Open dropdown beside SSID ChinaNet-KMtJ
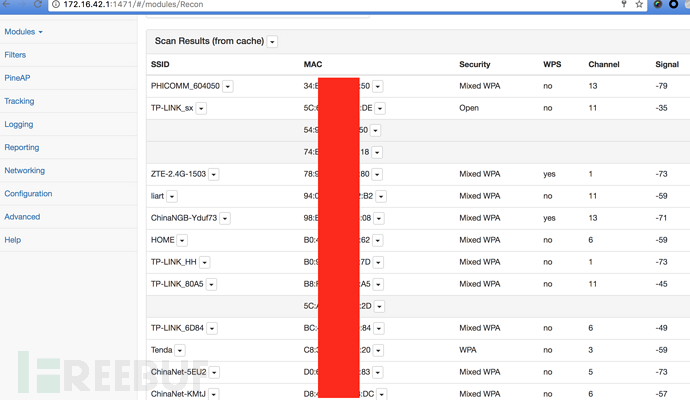The height and width of the screenshot is (400, 690). [x=213, y=394]
